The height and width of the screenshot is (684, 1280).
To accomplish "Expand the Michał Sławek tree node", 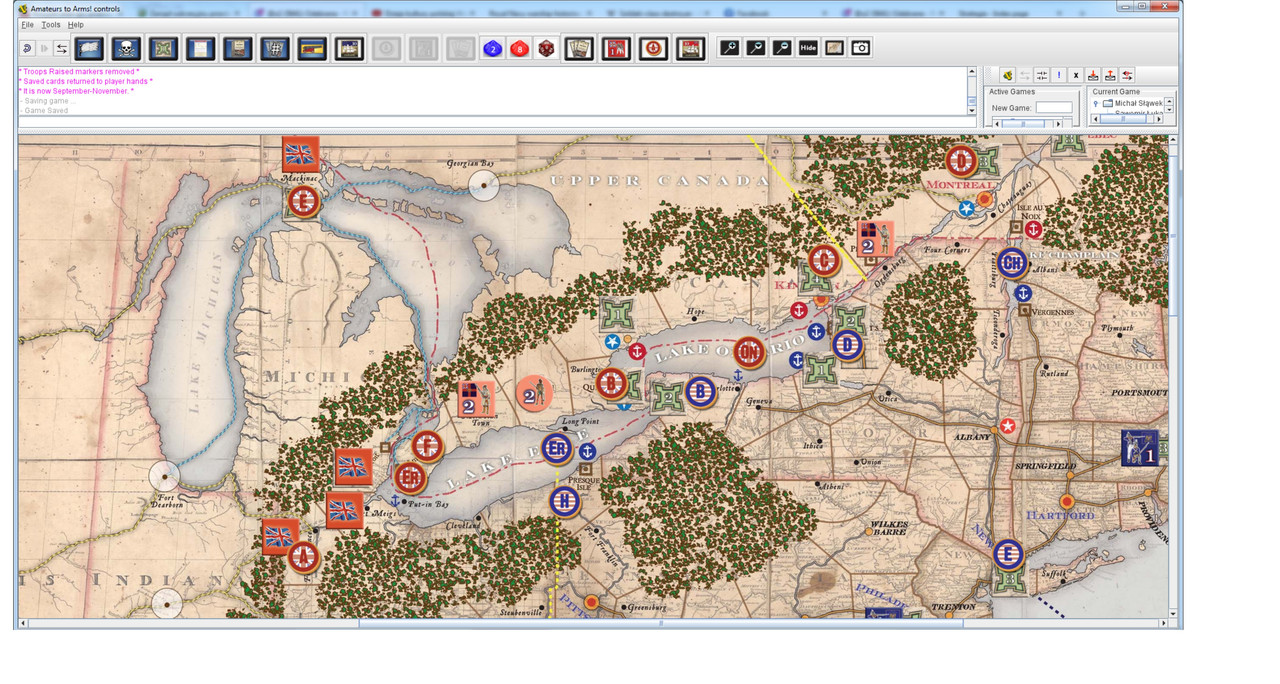I will [x=1096, y=103].
